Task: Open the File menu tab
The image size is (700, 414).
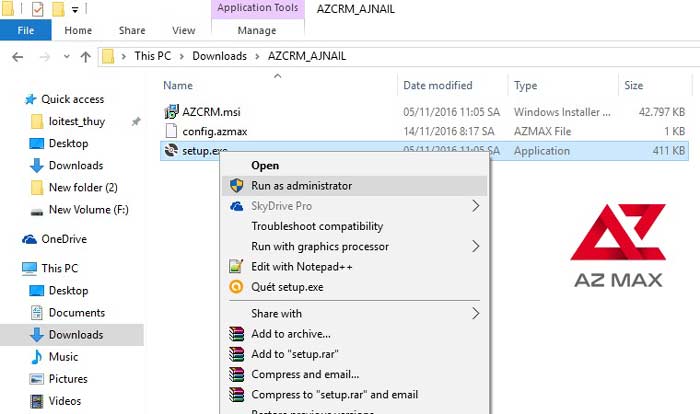Action: coord(25,30)
